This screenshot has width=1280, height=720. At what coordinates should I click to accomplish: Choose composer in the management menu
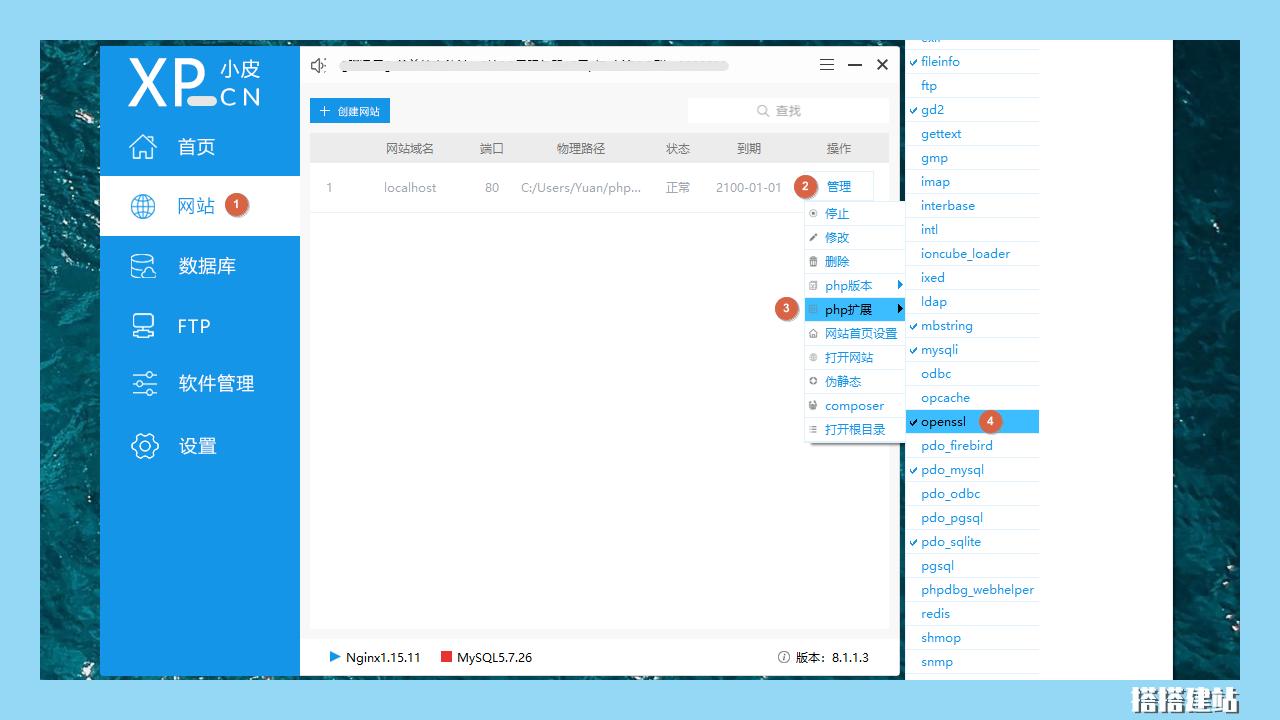pyautogui.click(x=853, y=405)
